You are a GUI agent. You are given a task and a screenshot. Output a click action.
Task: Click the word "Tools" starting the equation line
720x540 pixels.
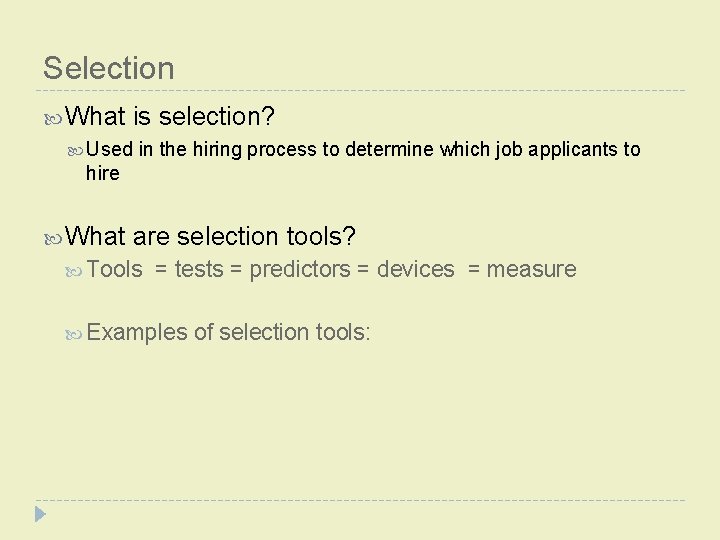(x=115, y=269)
